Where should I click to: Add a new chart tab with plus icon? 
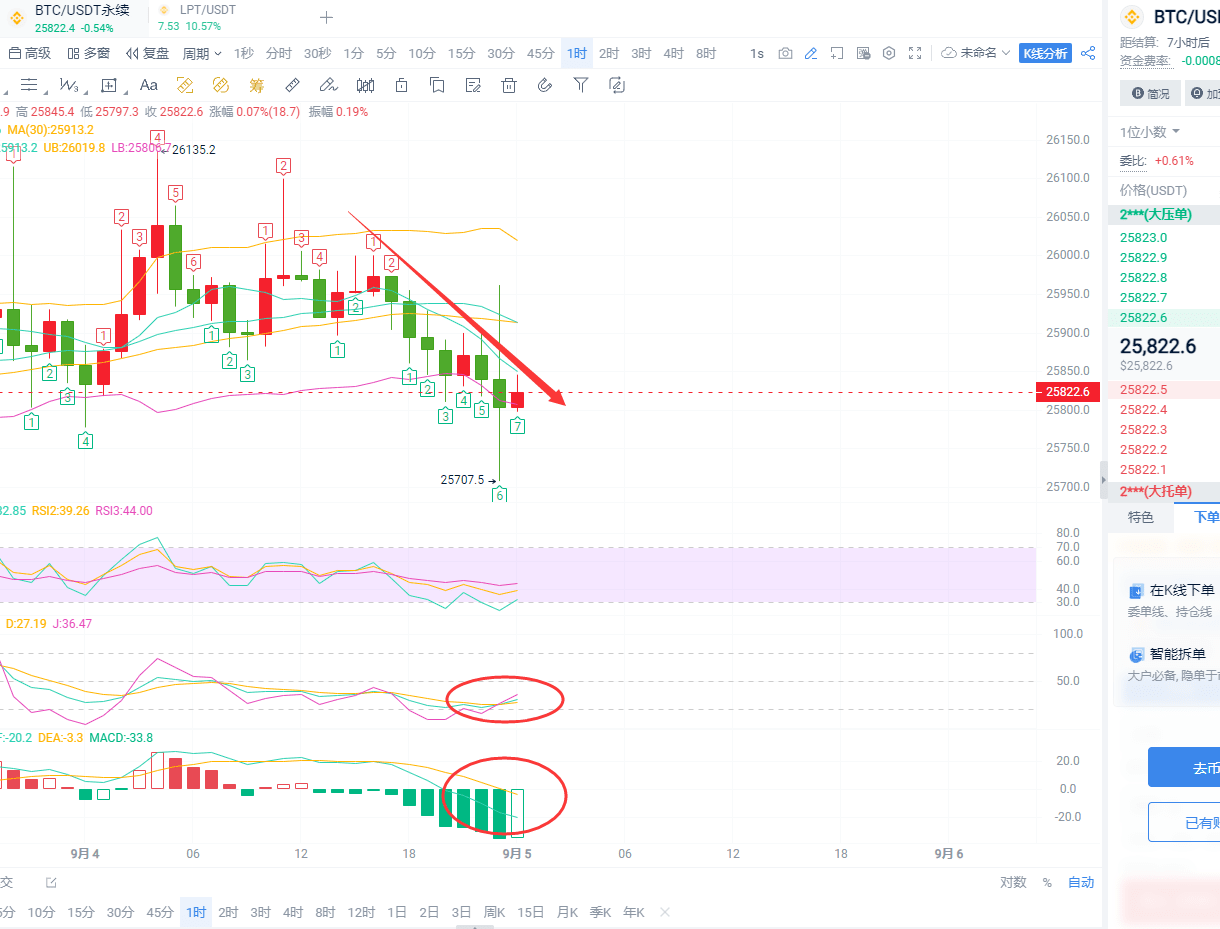[326, 17]
